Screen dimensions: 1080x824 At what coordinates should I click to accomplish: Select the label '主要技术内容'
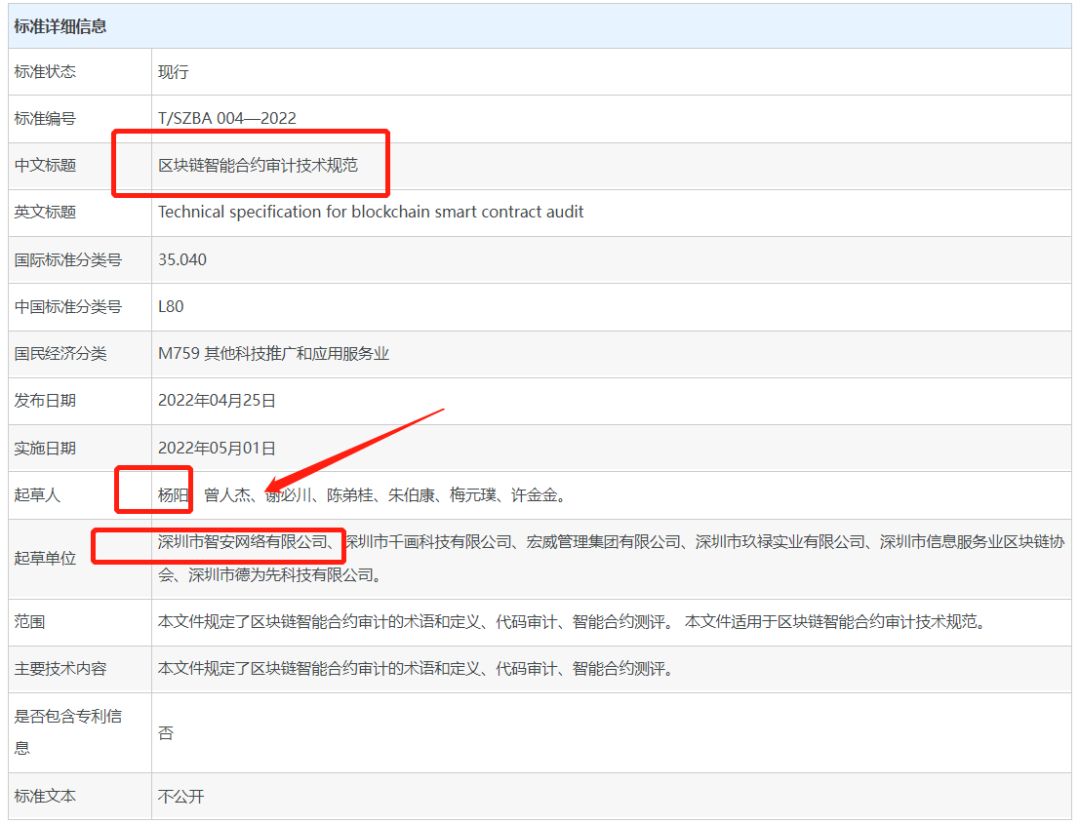tap(60, 669)
